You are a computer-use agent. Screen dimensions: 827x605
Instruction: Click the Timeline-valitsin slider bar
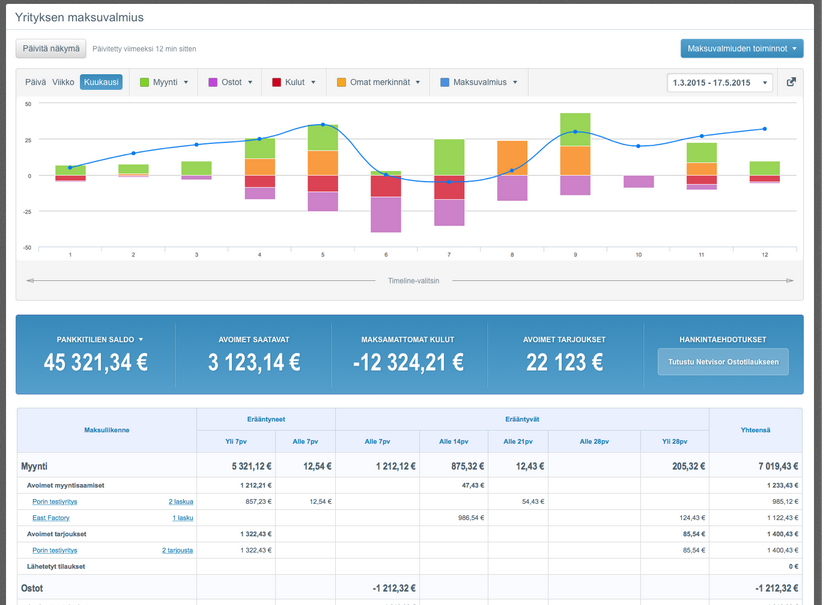412,280
